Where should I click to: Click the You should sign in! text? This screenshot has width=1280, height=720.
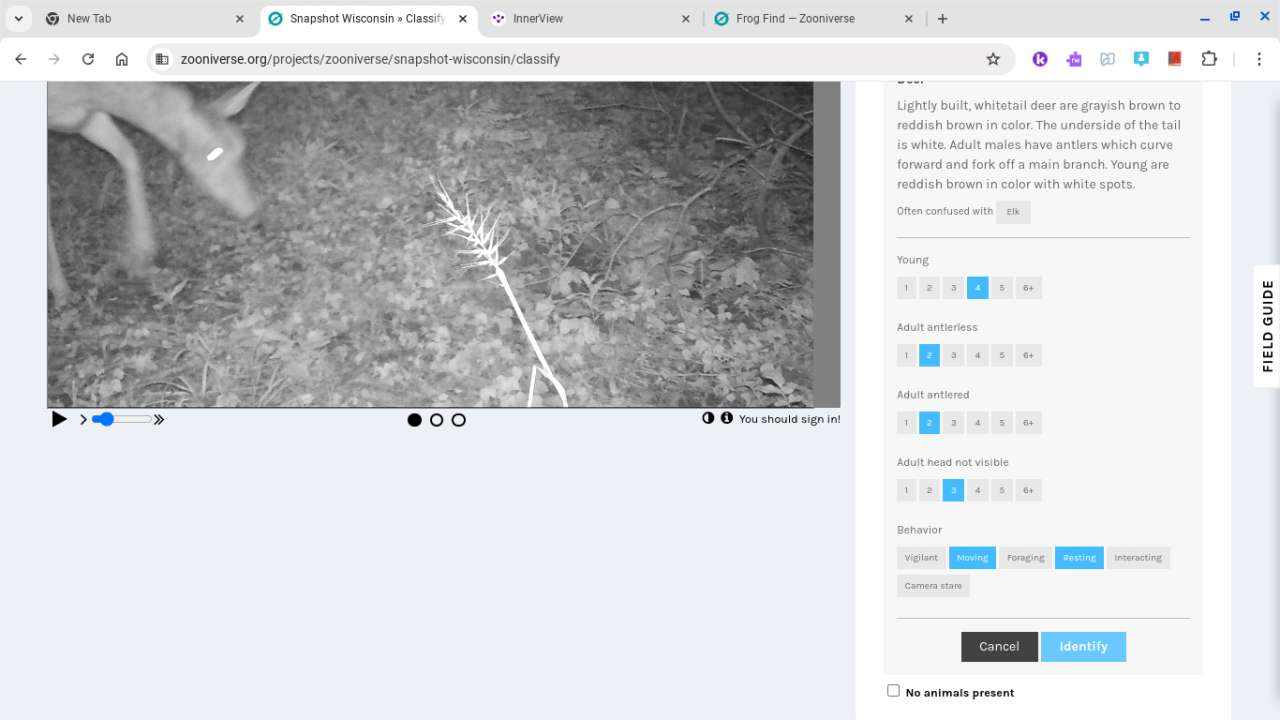click(x=790, y=419)
